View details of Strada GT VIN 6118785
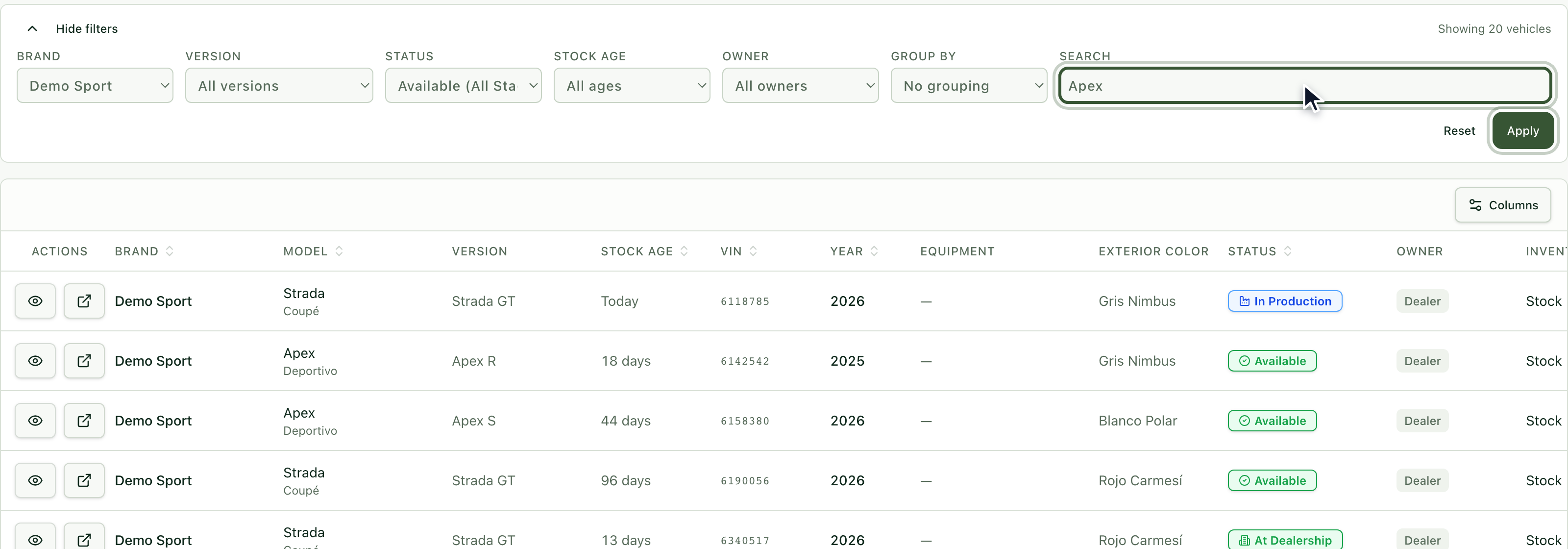This screenshot has width=1568, height=549. click(x=35, y=300)
